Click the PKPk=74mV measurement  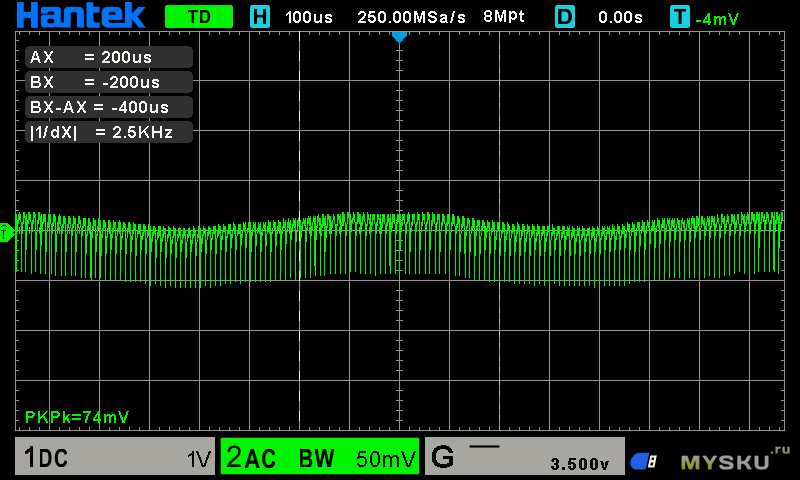coord(77,417)
